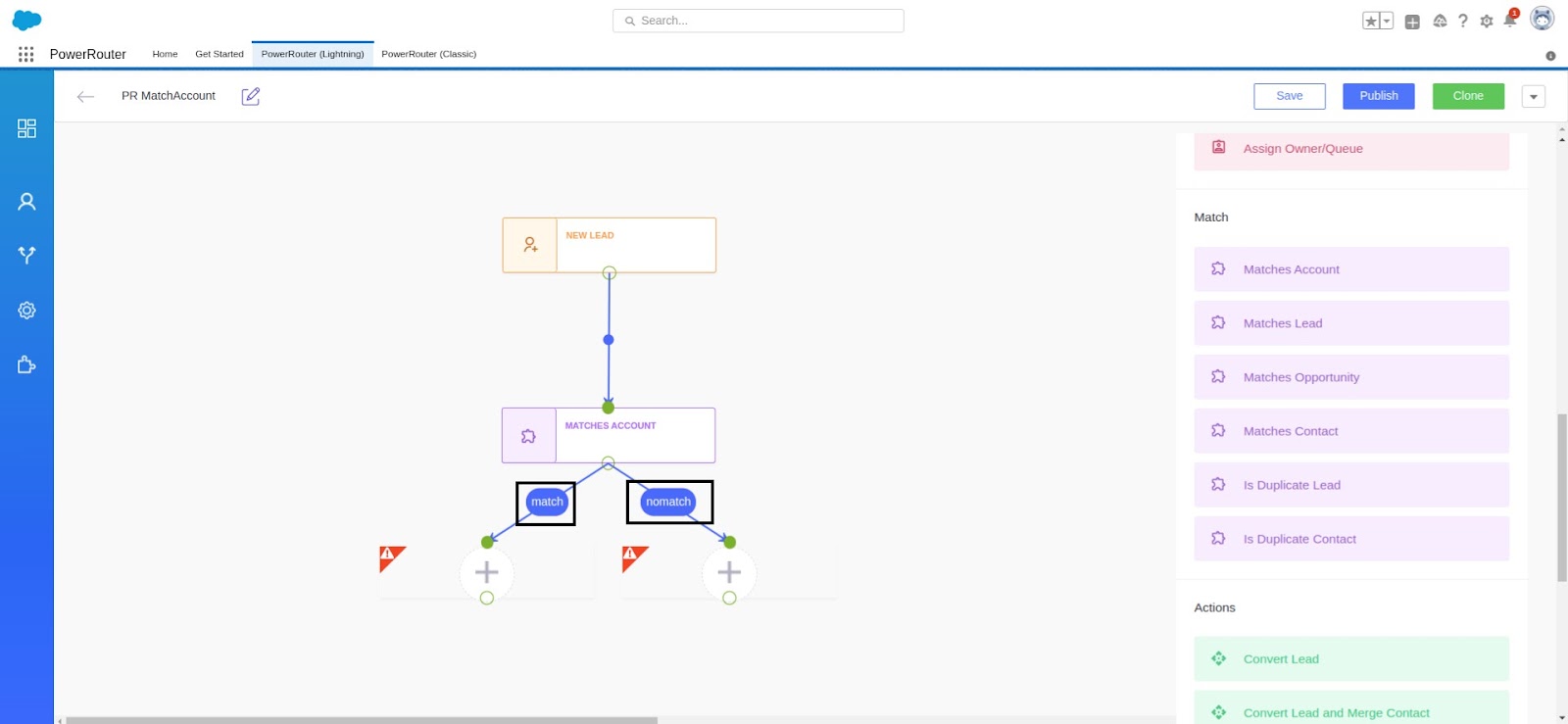Add a step under the nomatch branch

coord(729,572)
